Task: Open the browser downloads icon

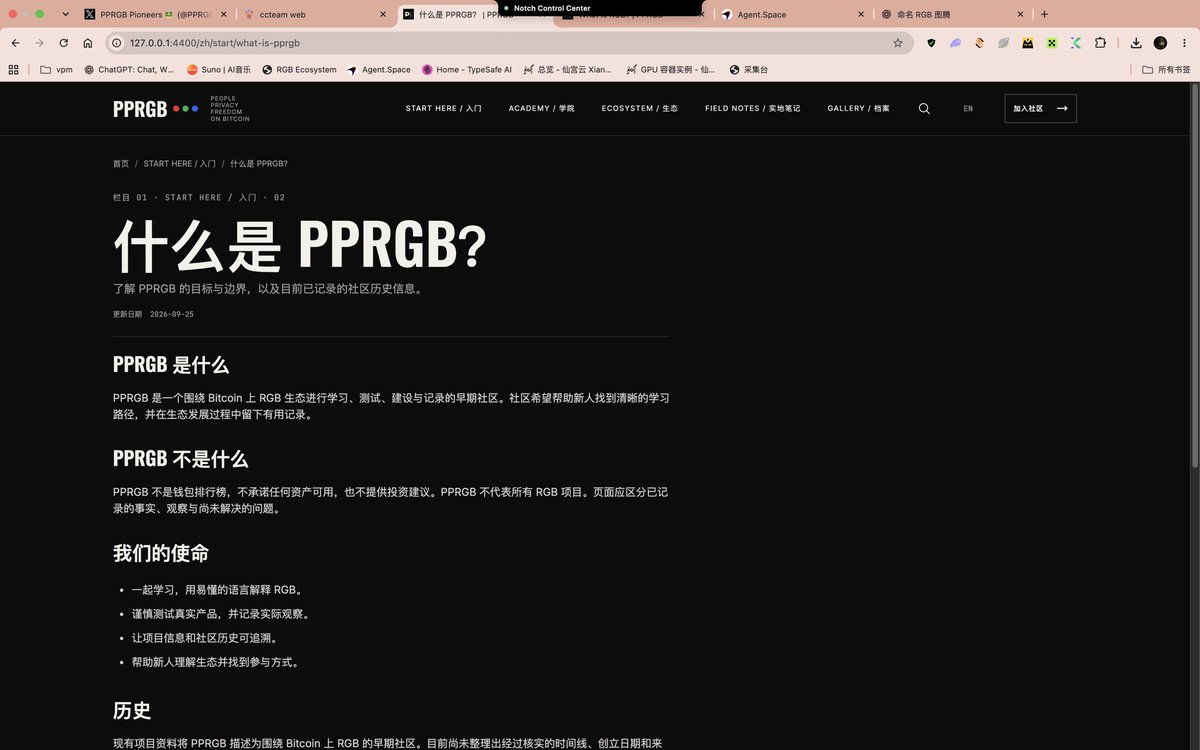Action: click(1136, 43)
